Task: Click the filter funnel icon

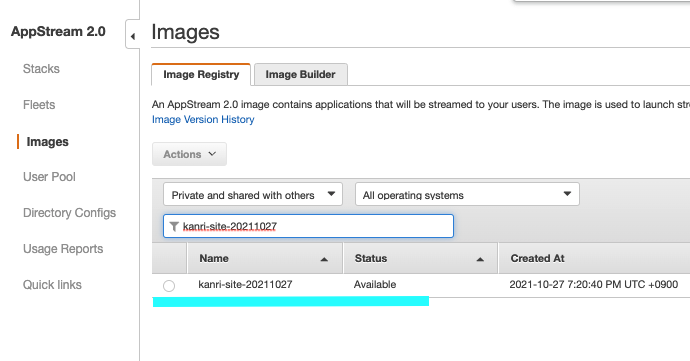Action: click(x=174, y=226)
